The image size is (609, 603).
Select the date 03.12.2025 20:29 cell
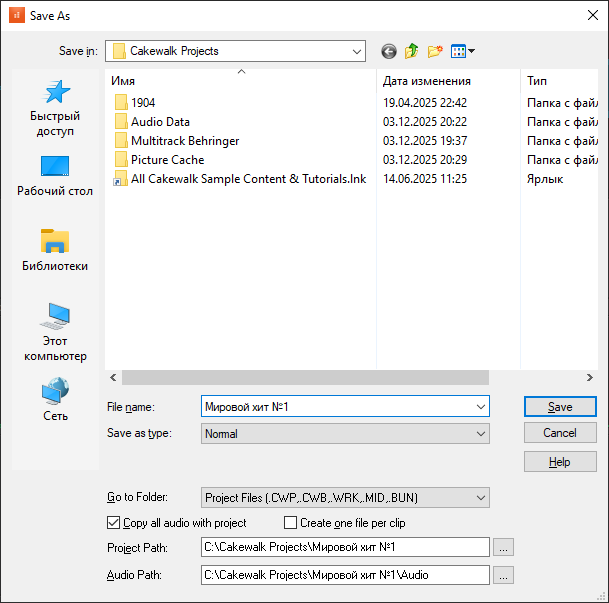click(425, 160)
